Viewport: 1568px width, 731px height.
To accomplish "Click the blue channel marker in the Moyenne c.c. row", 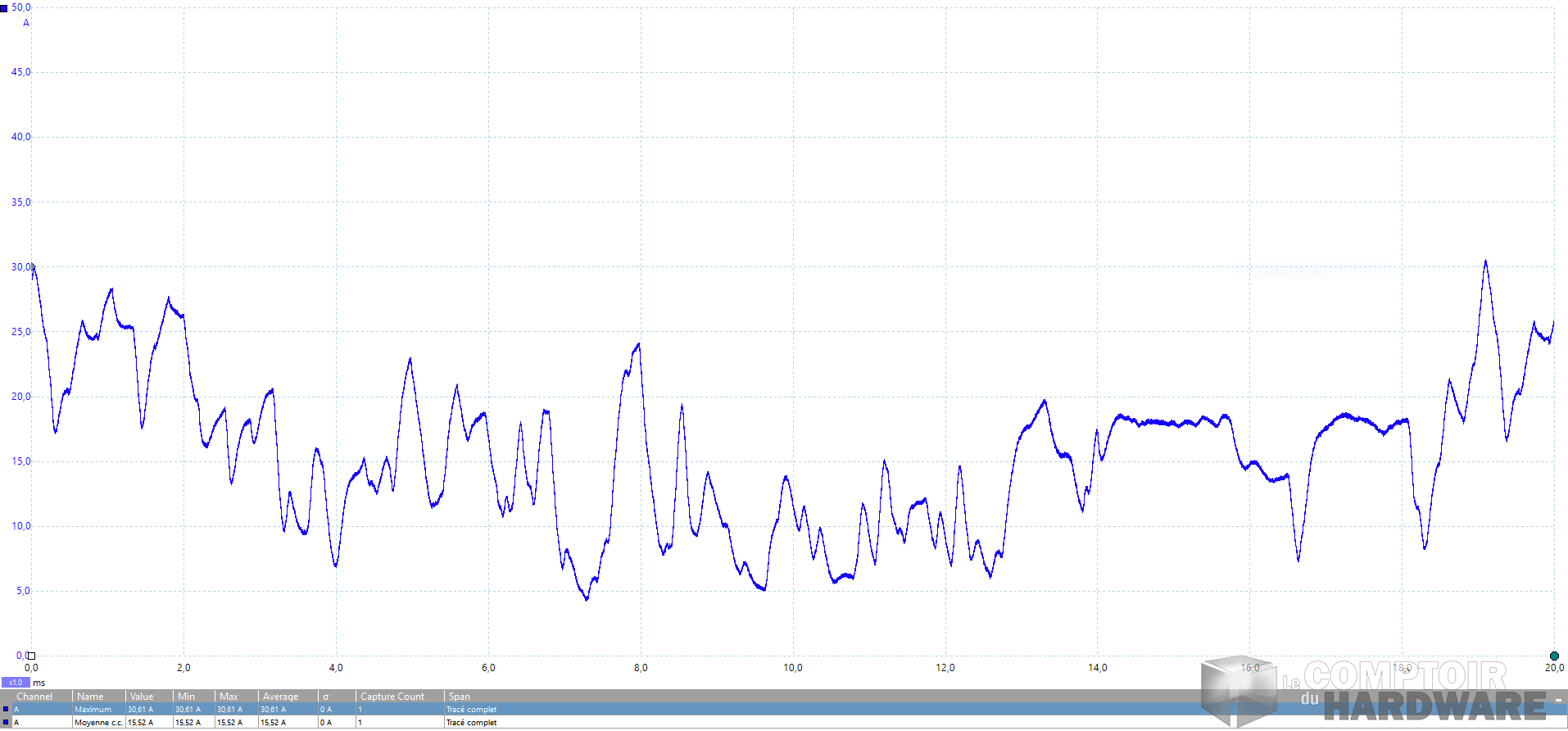I will (x=6, y=723).
